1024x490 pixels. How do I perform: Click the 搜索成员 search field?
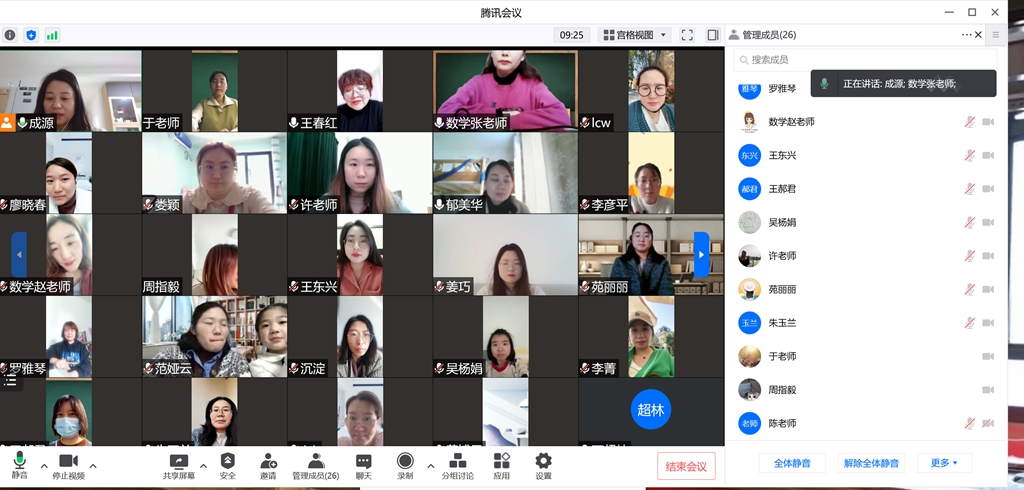click(x=860, y=60)
